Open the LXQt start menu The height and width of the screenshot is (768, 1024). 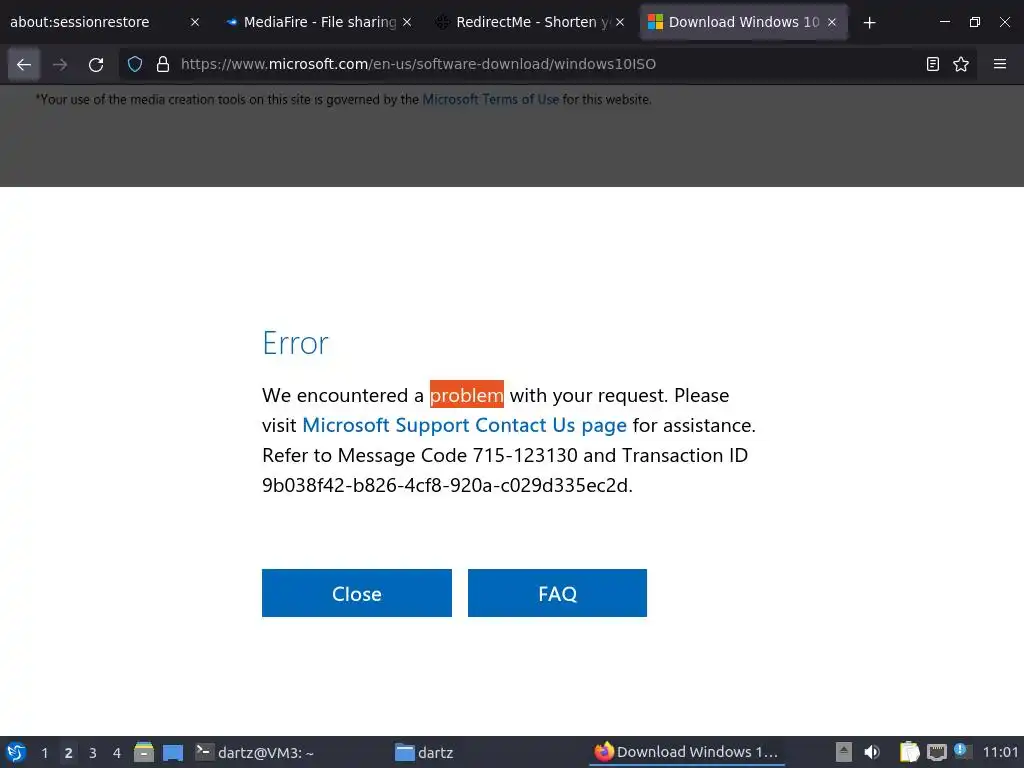(x=16, y=752)
